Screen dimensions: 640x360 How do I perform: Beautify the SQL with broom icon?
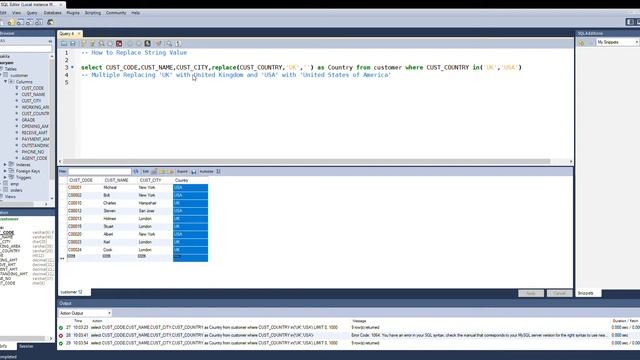coord(158,44)
